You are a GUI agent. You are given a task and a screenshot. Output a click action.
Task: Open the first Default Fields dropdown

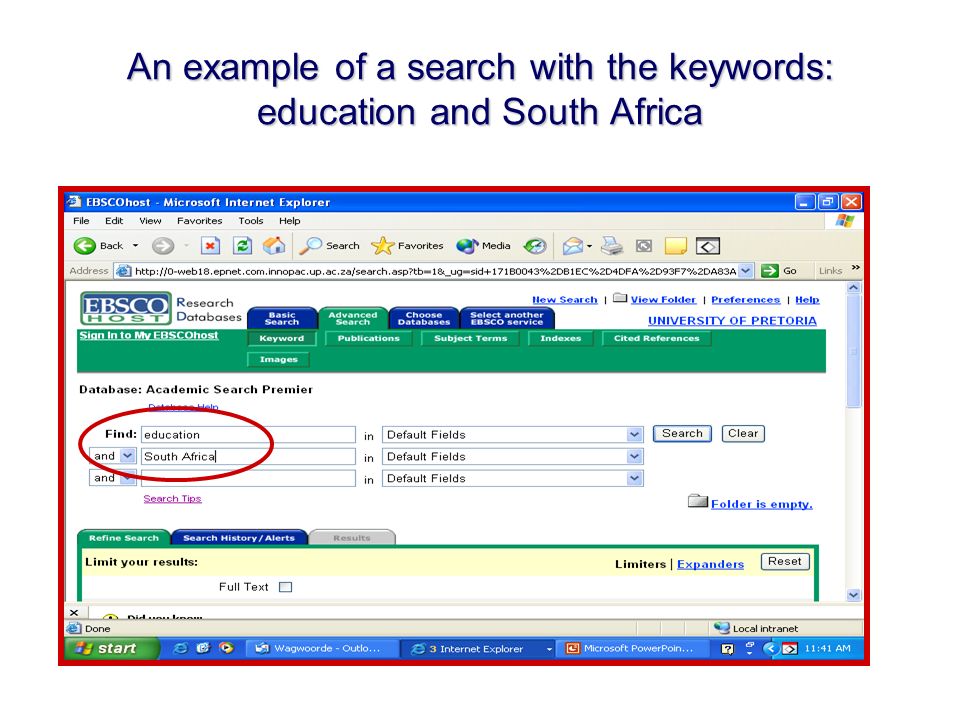point(635,435)
